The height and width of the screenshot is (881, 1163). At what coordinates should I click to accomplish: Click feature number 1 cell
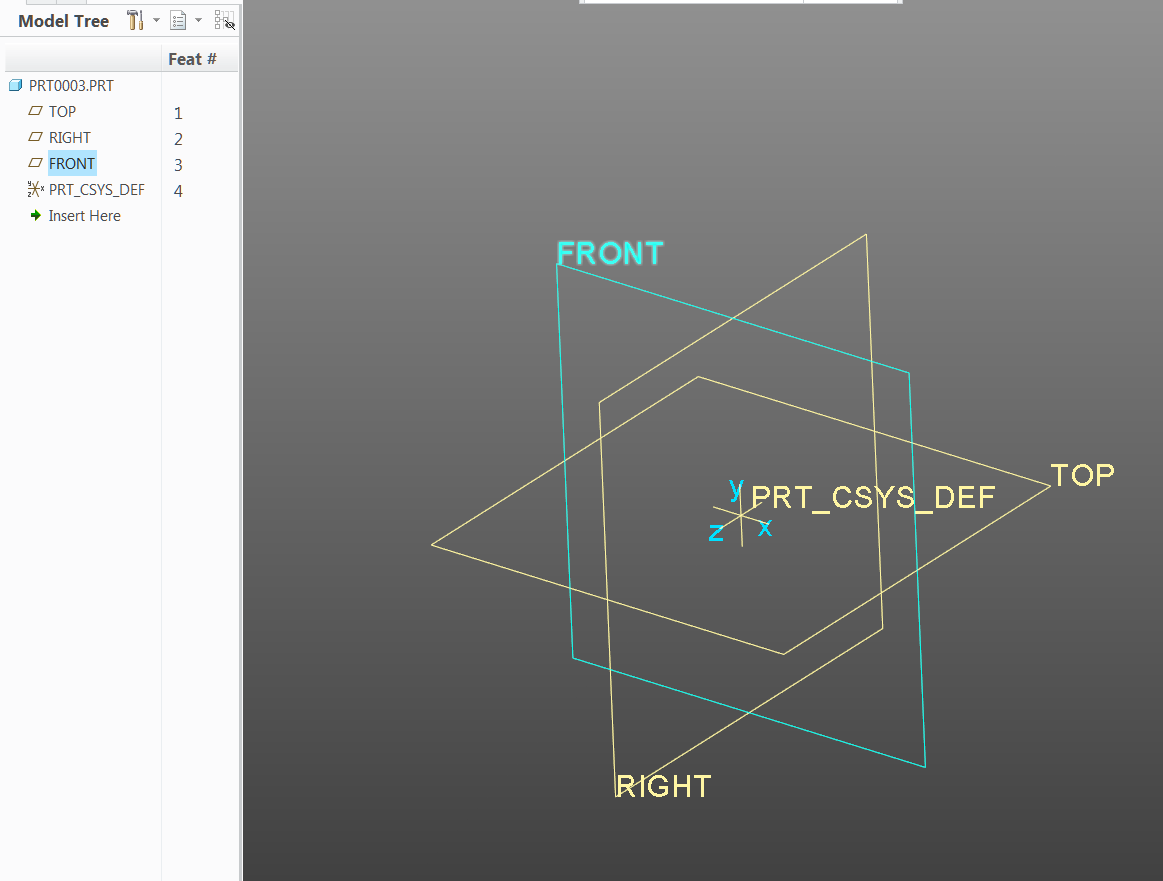pos(178,113)
